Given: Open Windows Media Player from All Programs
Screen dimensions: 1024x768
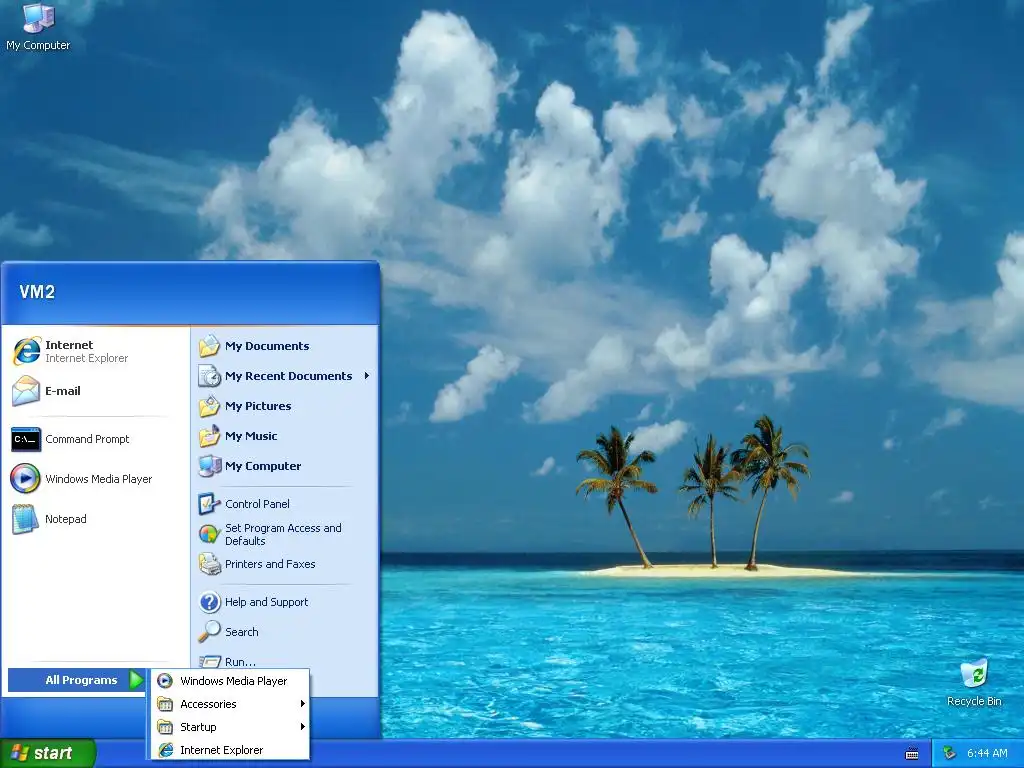Looking at the screenshot, I should (230, 681).
